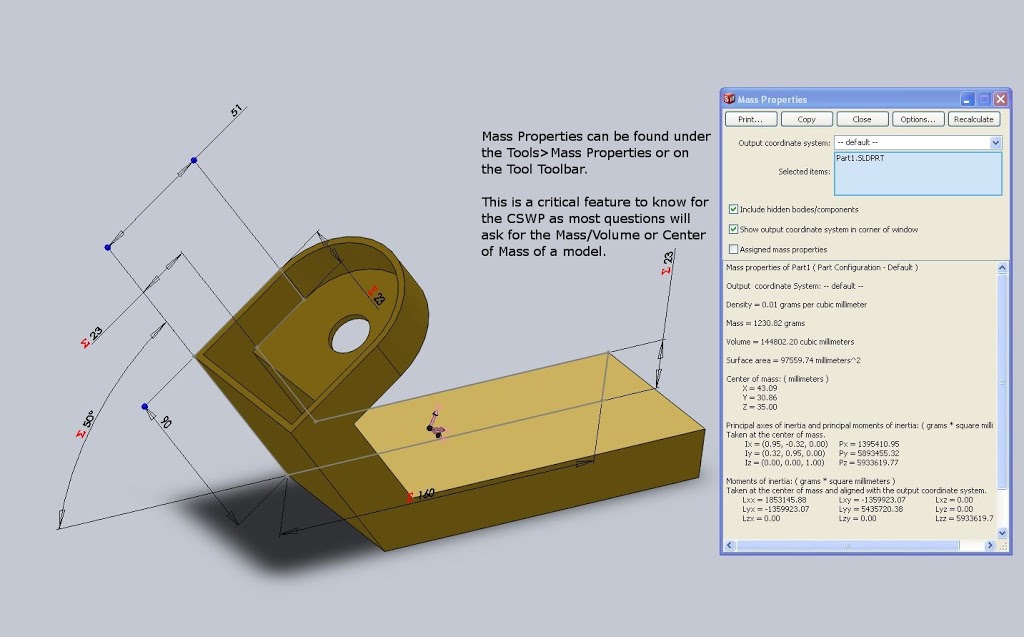The image size is (1024, 637).
Task: Click the 'Lyy = 5435720.38' value
Action: [872, 509]
